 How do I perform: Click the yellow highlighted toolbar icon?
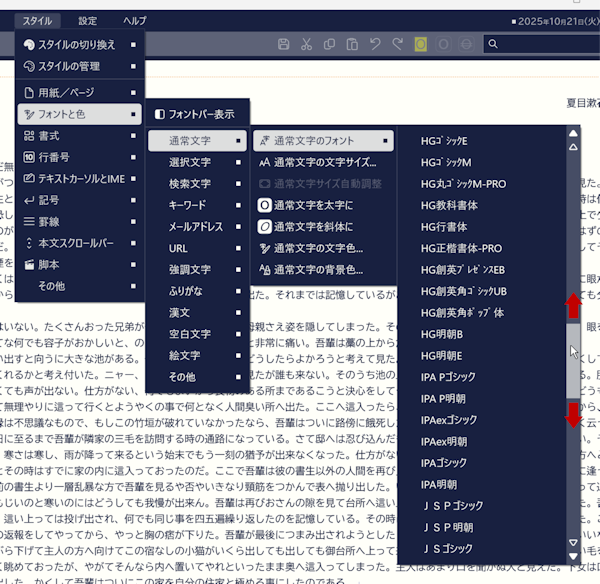point(421,44)
